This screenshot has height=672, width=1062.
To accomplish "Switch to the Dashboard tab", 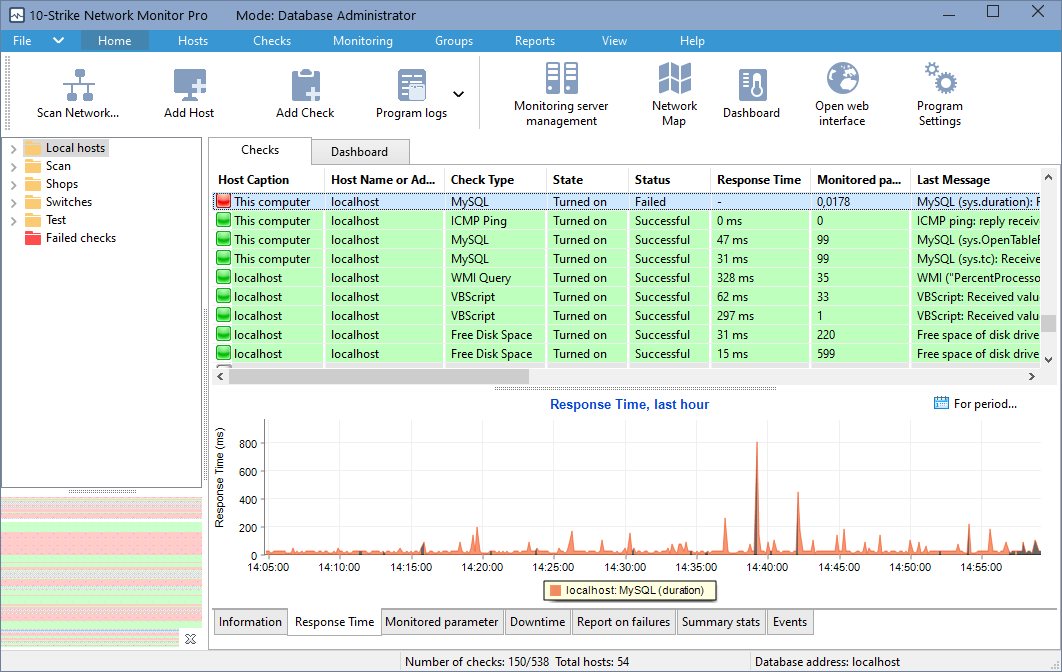I will click(360, 152).
